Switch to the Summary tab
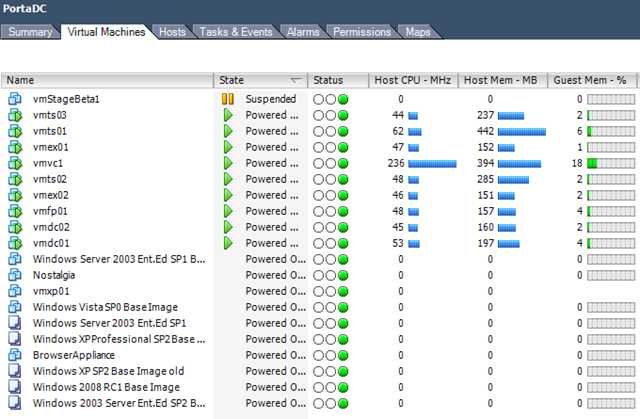 pyautogui.click(x=31, y=32)
